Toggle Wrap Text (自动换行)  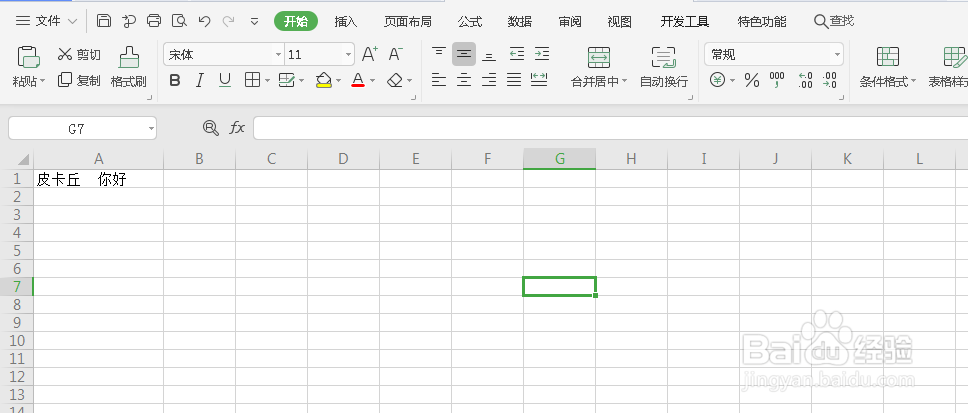(x=664, y=67)
